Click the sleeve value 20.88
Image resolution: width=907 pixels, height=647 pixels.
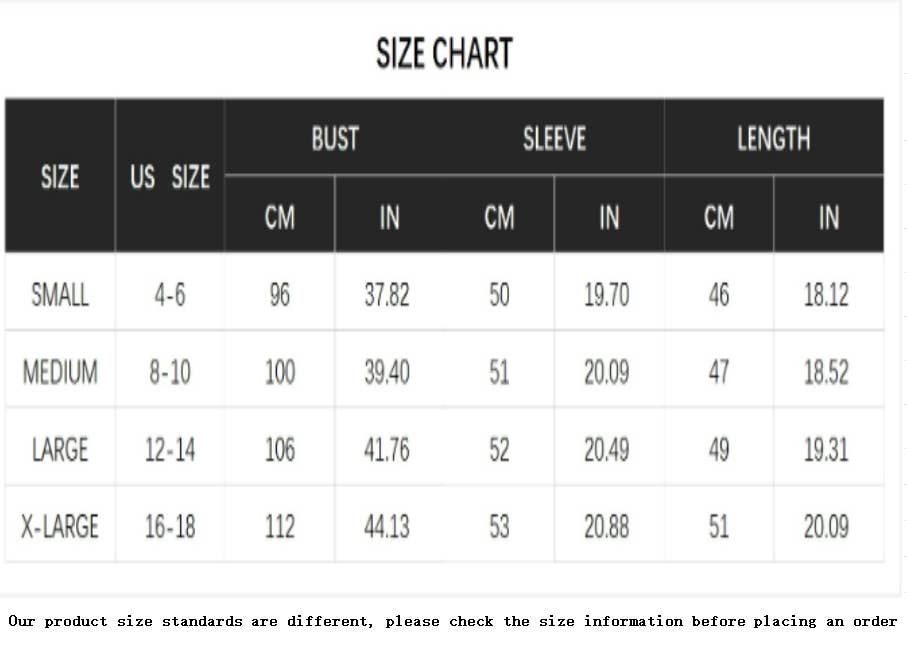[607, 526]
